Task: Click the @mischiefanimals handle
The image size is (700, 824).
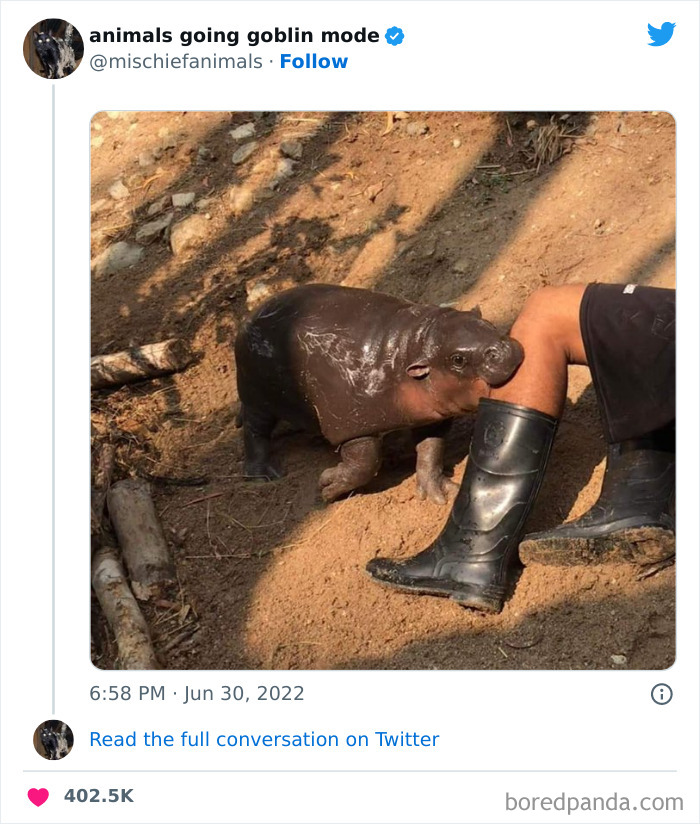Action: tap(173, 62)
